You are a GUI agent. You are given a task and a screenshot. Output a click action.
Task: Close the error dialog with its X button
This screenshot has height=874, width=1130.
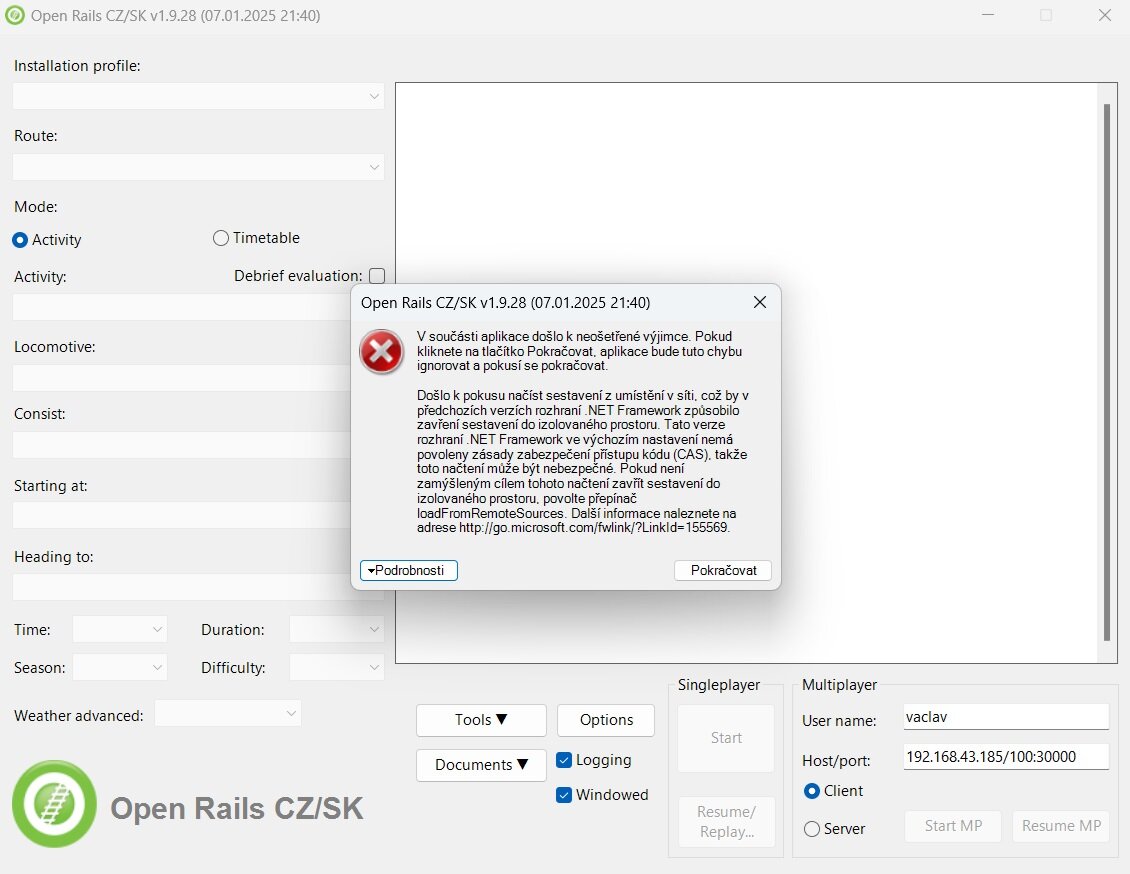(760, 303)
